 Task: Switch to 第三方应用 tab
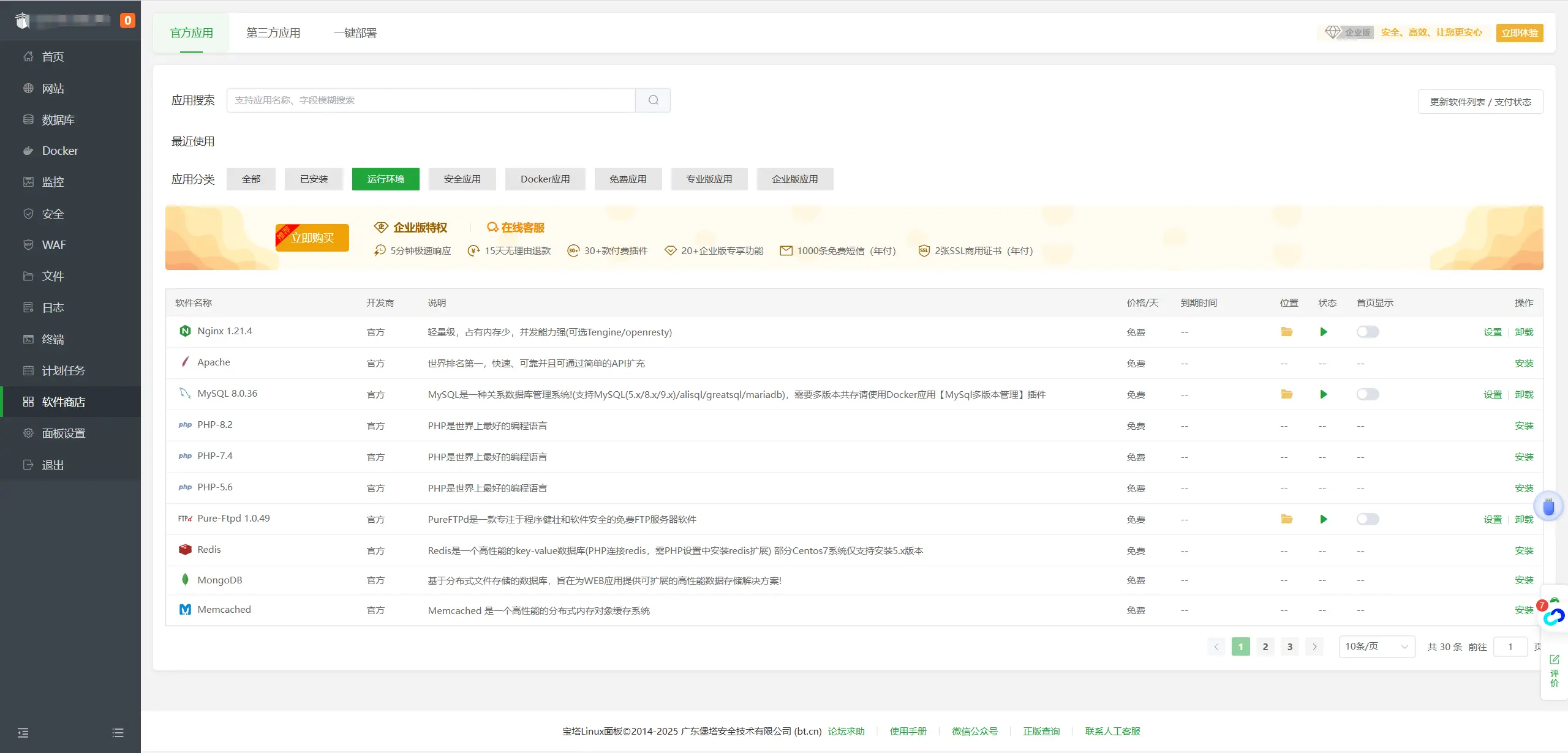click(x=273, y=33)
